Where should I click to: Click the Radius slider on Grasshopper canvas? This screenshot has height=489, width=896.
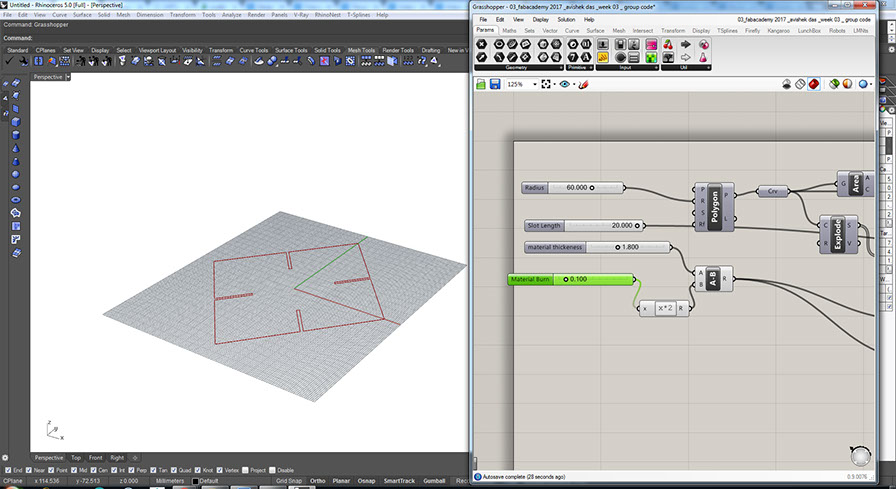tap(573, 187)
